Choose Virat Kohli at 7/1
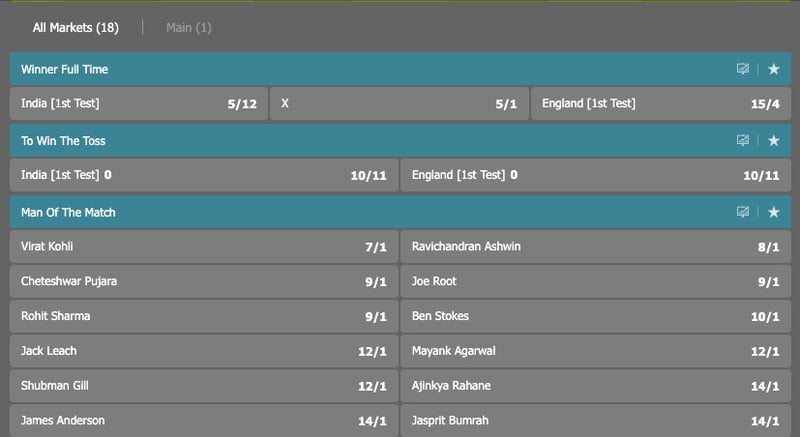Screen dimensions: 800x437 click(204, 247)
